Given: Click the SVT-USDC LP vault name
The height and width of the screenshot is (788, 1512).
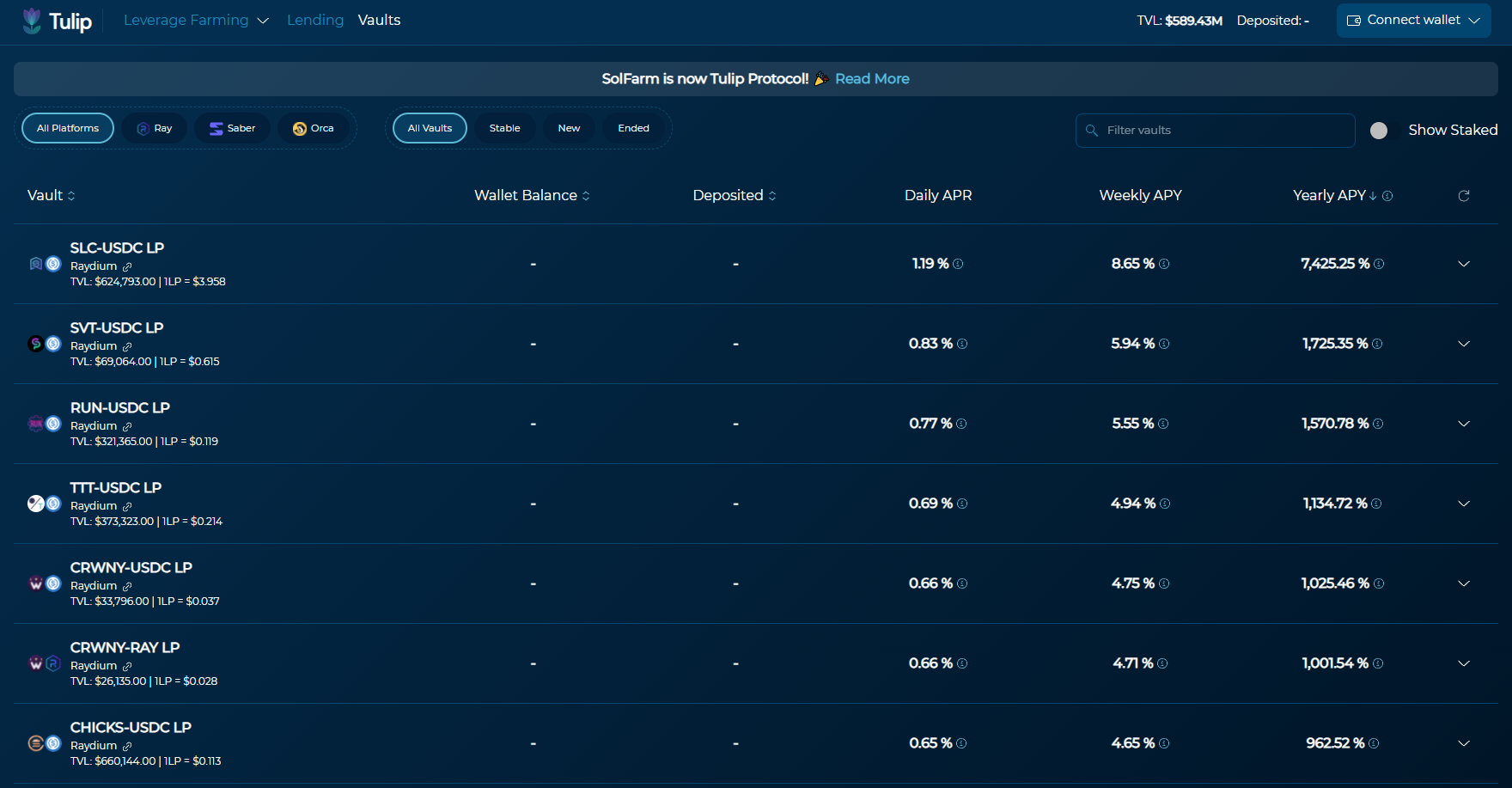Looking at the screenshot, I should tap(117, 327).
